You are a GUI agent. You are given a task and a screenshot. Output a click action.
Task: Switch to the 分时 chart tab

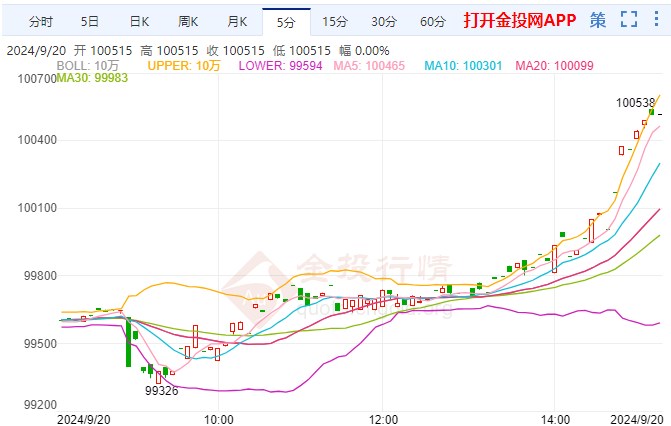[41, 21]
